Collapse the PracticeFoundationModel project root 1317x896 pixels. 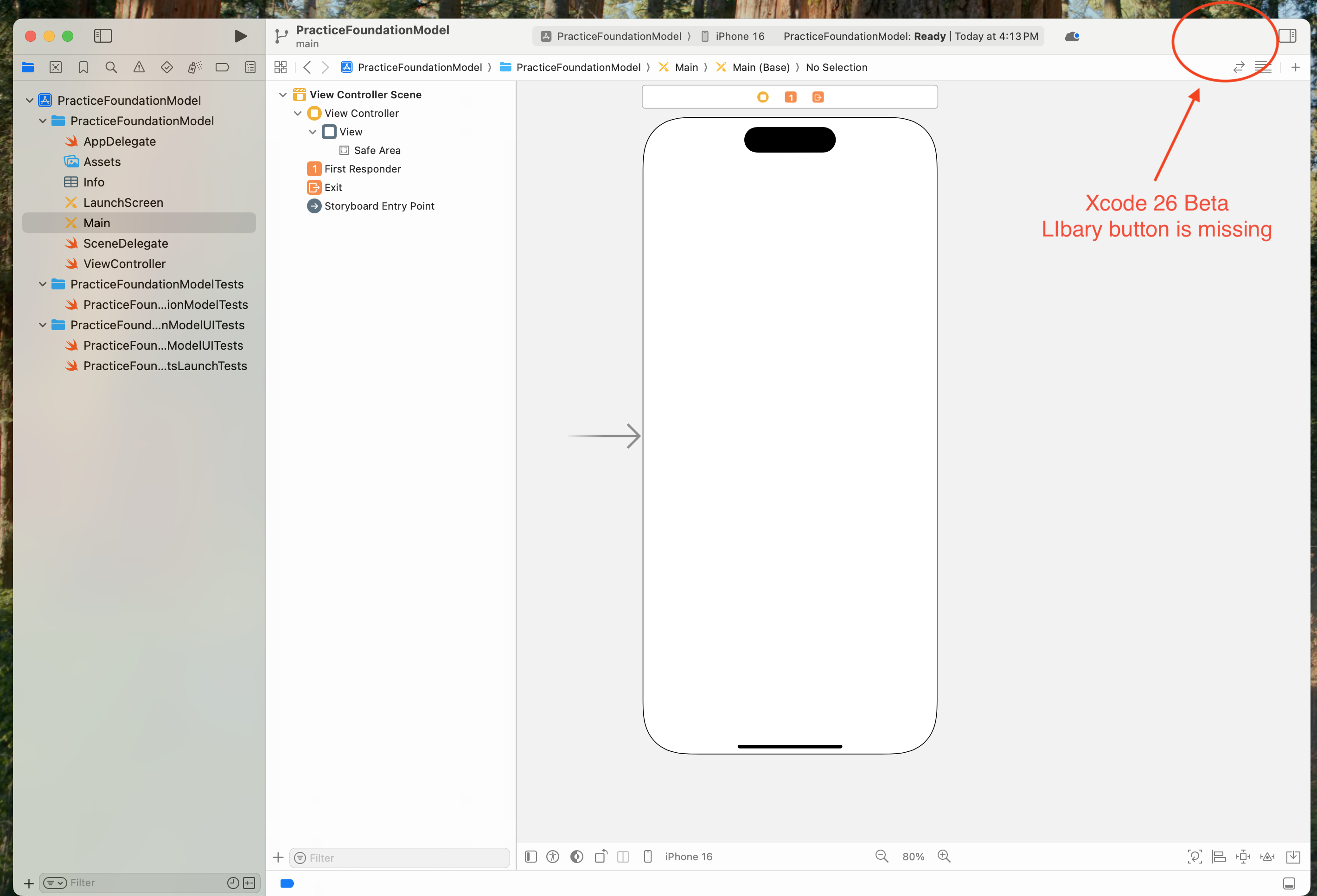click(x=30, y=100)
